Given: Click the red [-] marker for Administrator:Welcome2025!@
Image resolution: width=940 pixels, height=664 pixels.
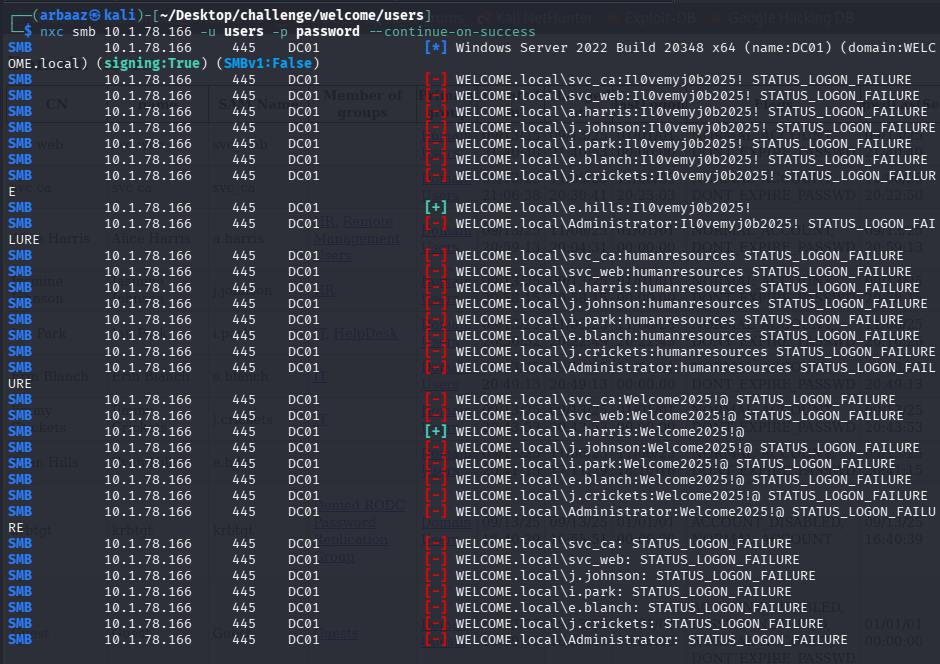Looking at the screenshot, I should point(435,512).
